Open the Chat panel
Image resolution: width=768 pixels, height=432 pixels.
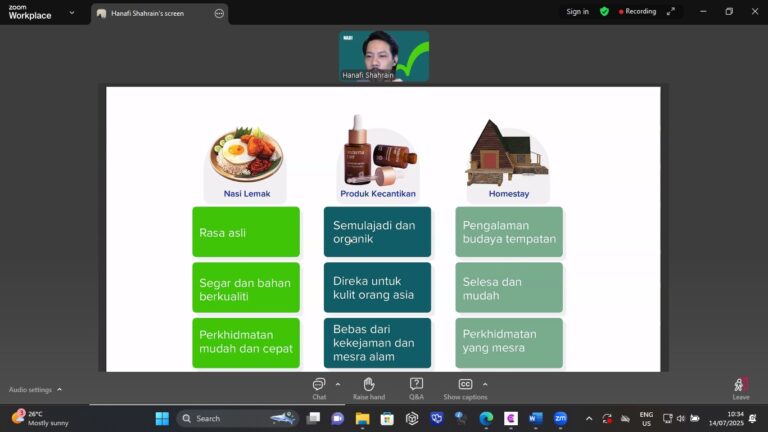tap(319, 387)
